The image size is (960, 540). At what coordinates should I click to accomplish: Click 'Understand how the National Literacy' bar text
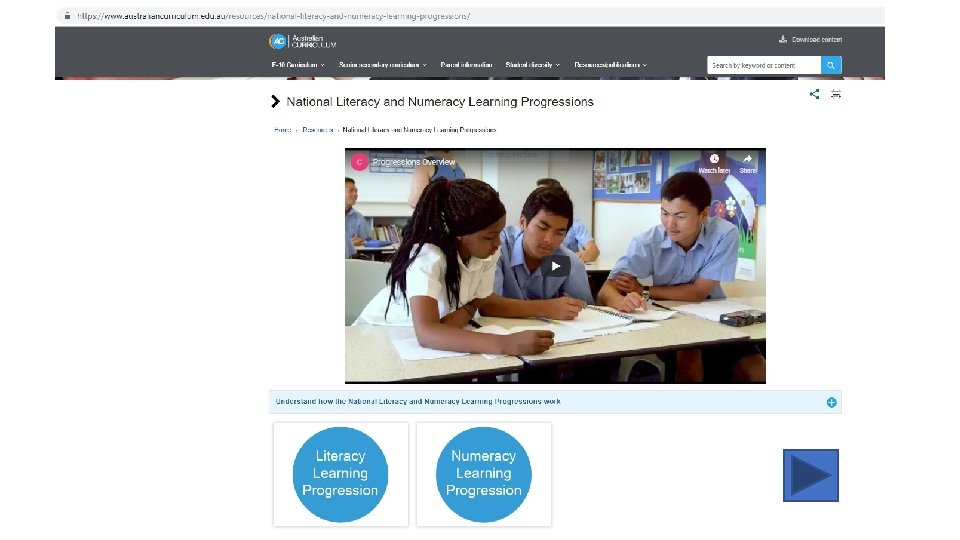[x=418, y=402]
